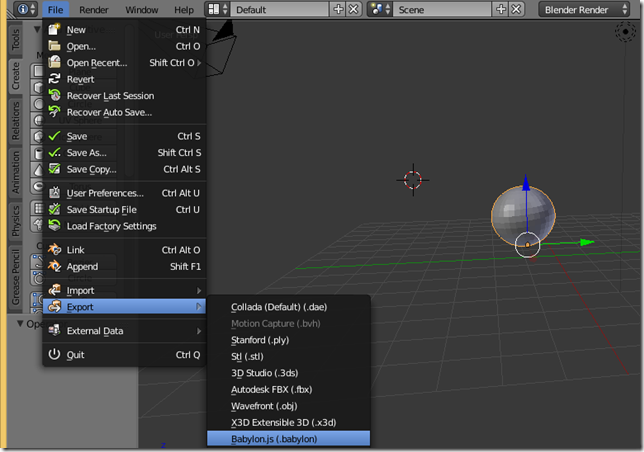Viewport: 644px width, 452px height.
Task: Open the Help menu
Action: click(184, 9)
